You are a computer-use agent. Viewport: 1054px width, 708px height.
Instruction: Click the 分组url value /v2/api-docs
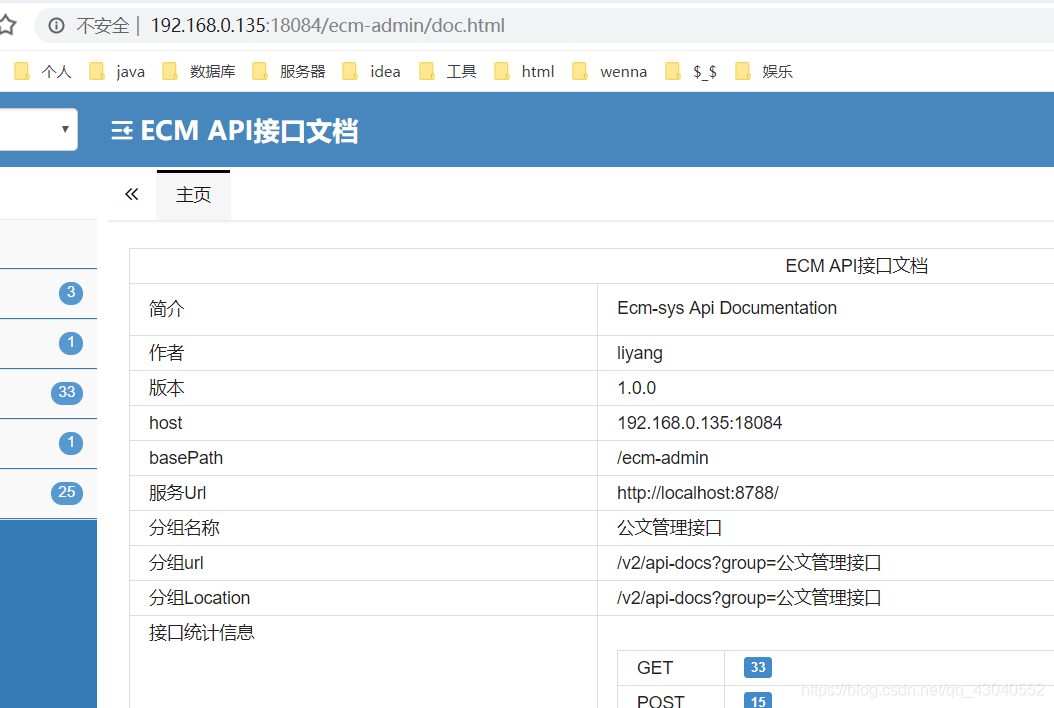pyautogui.click(x=749, y=563)
